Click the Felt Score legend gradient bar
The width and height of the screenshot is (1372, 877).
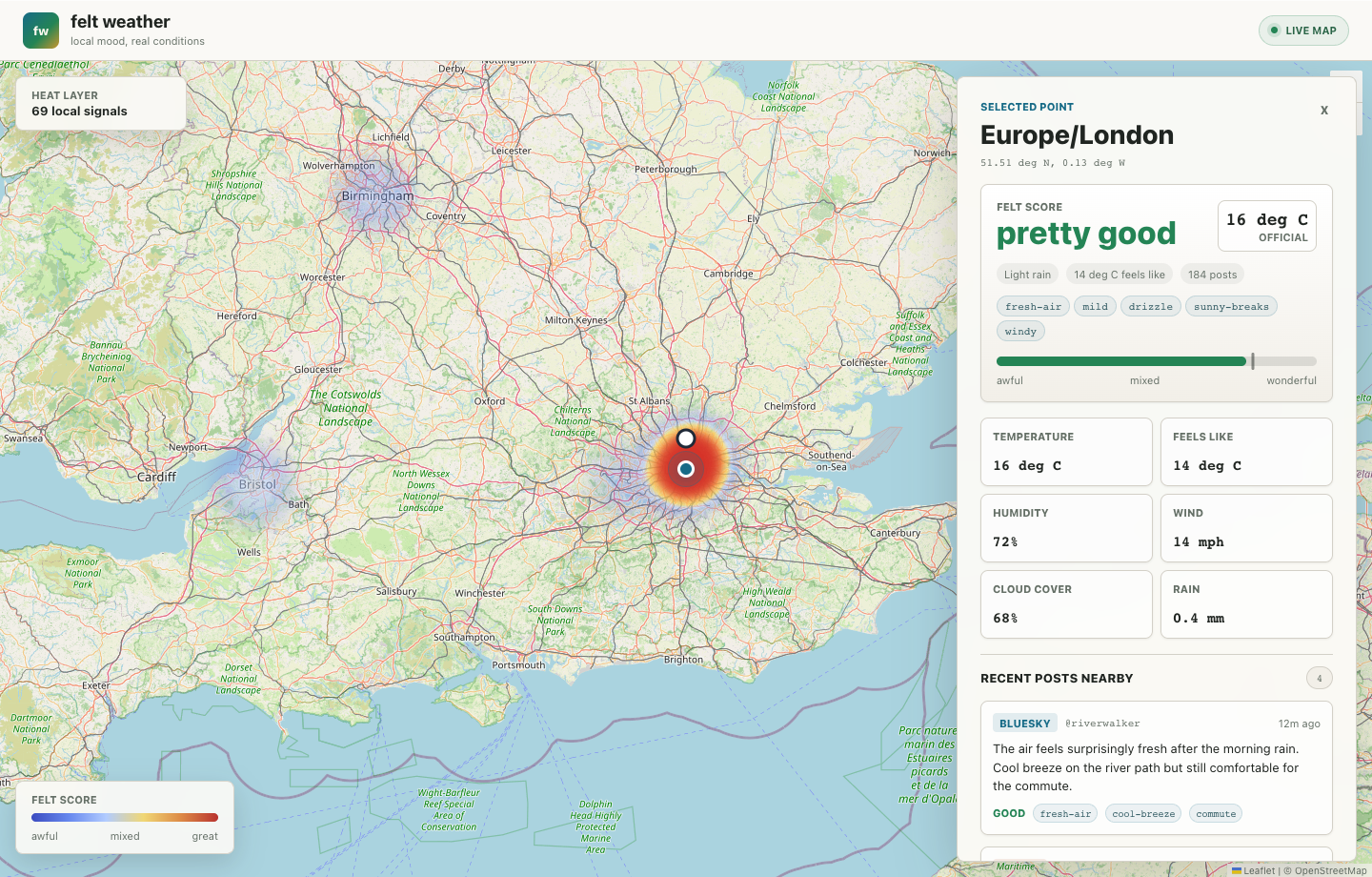click(x=125, y=817)
